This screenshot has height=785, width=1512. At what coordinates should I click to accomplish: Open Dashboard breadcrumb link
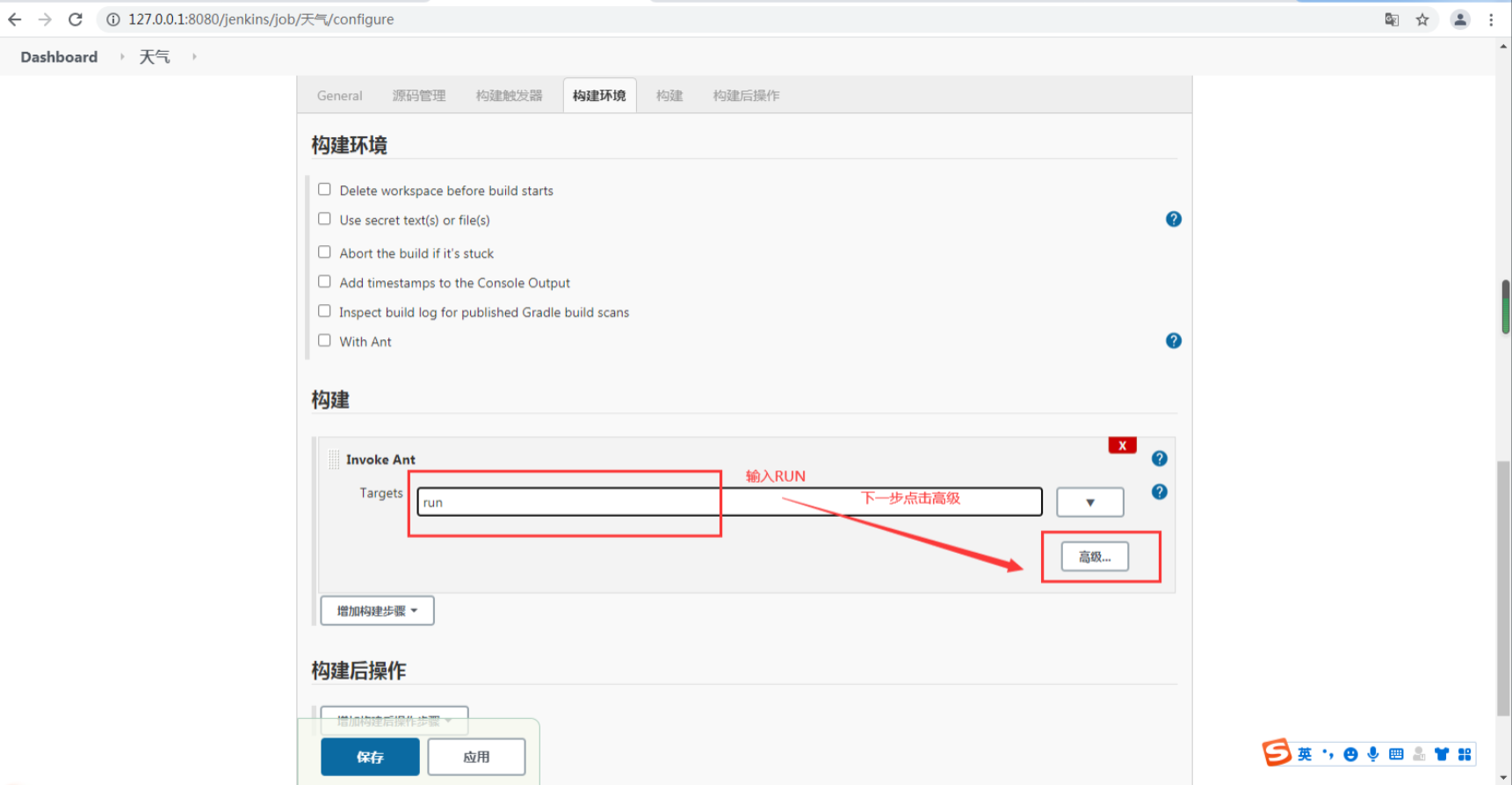pos(59,57)
